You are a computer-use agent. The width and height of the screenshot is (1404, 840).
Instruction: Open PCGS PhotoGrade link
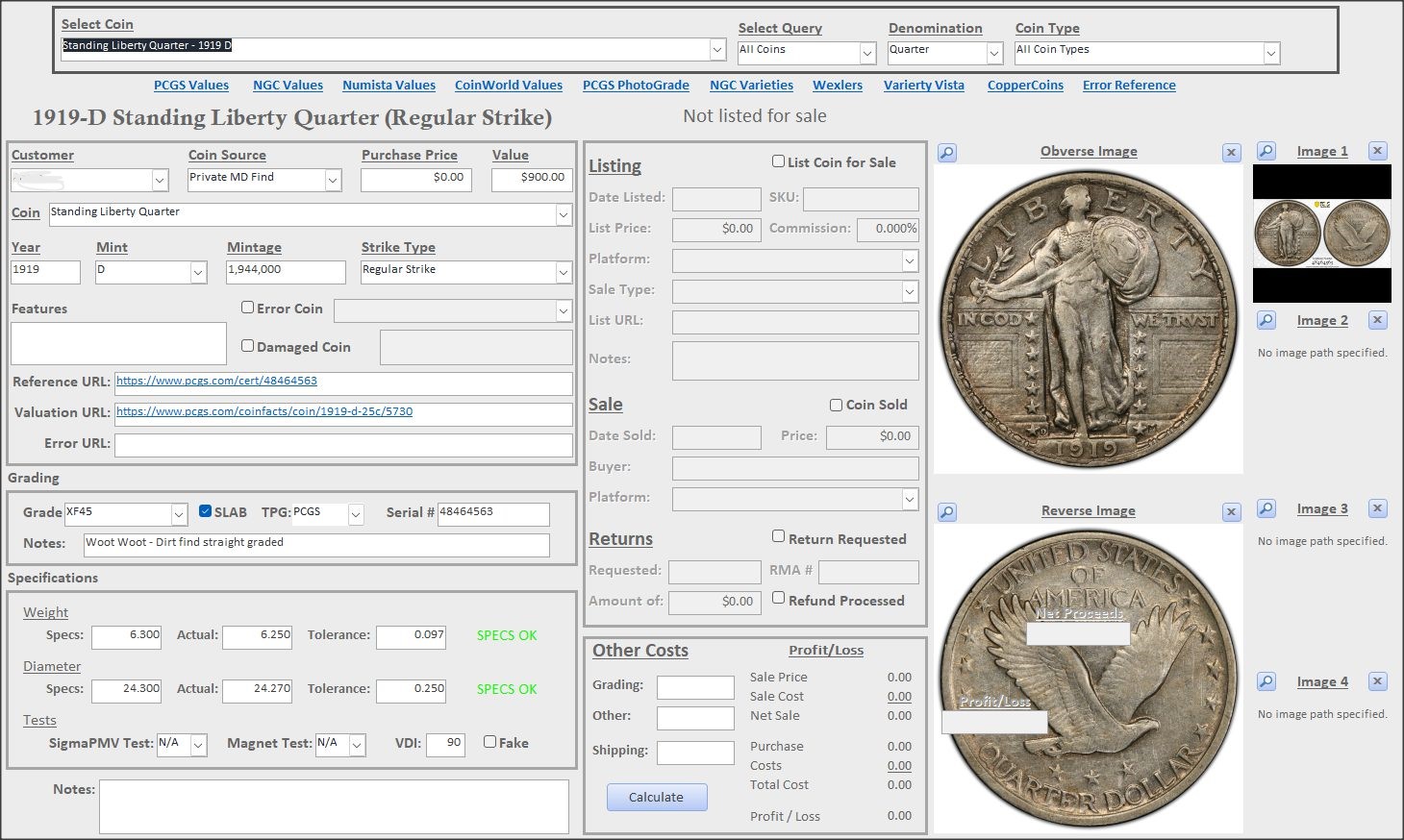pos(636,85)
